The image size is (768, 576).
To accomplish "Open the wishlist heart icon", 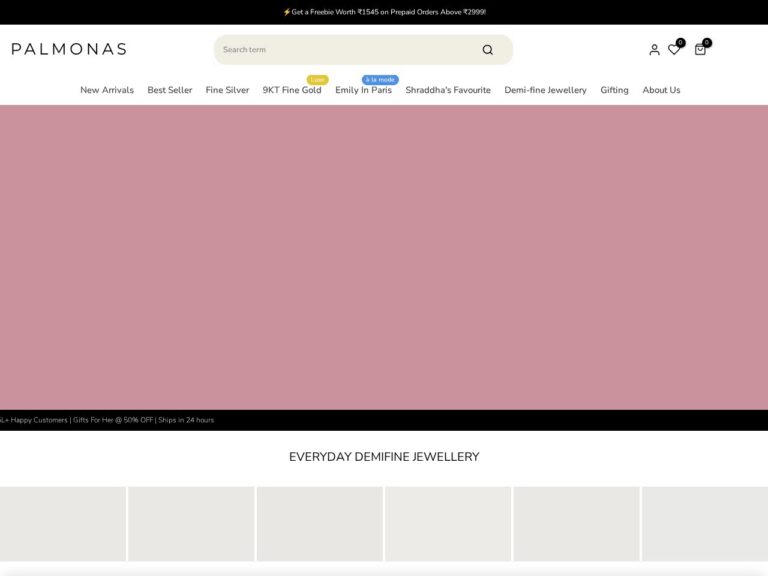I will coord(674,50).
